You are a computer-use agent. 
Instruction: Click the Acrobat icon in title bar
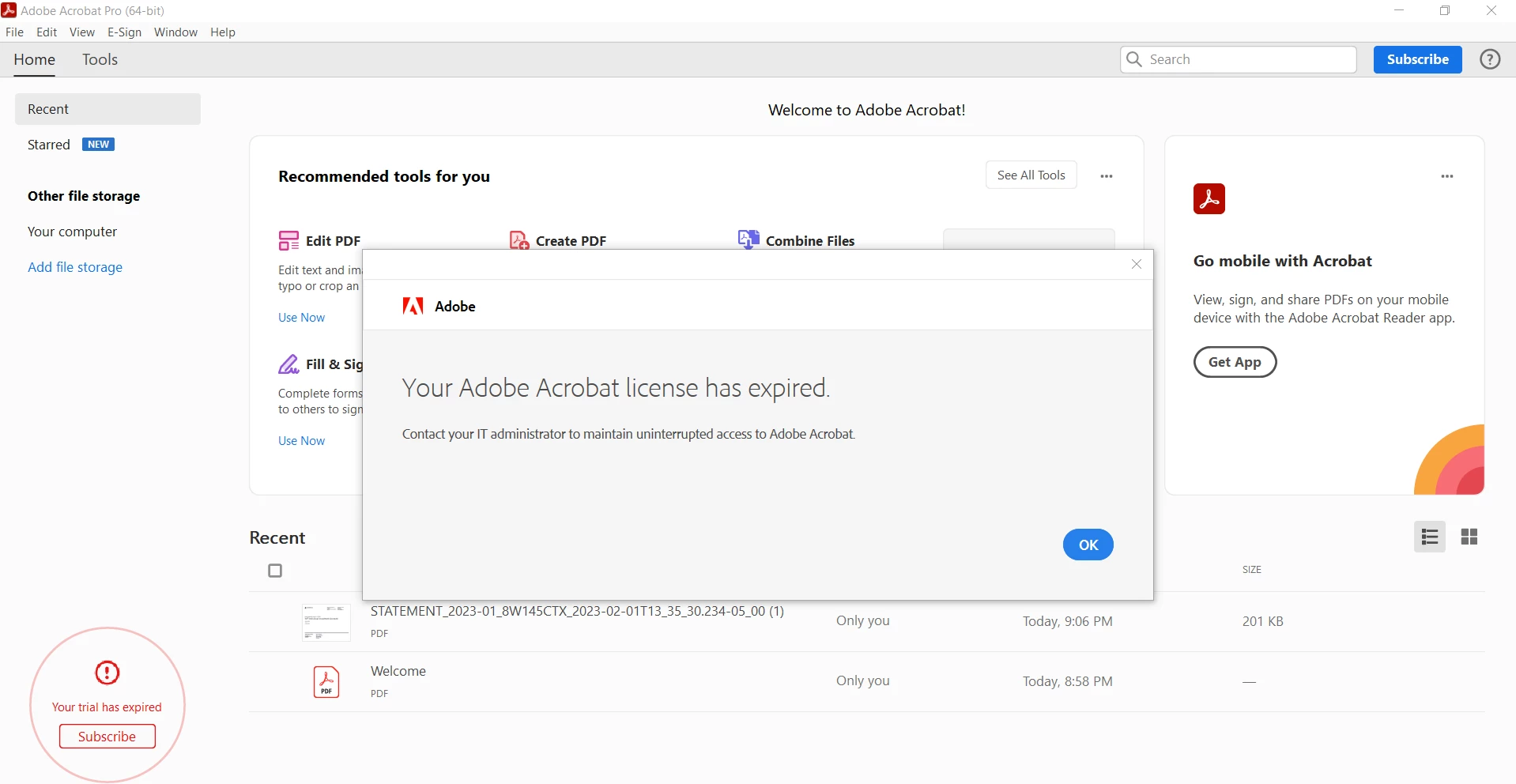9,10
